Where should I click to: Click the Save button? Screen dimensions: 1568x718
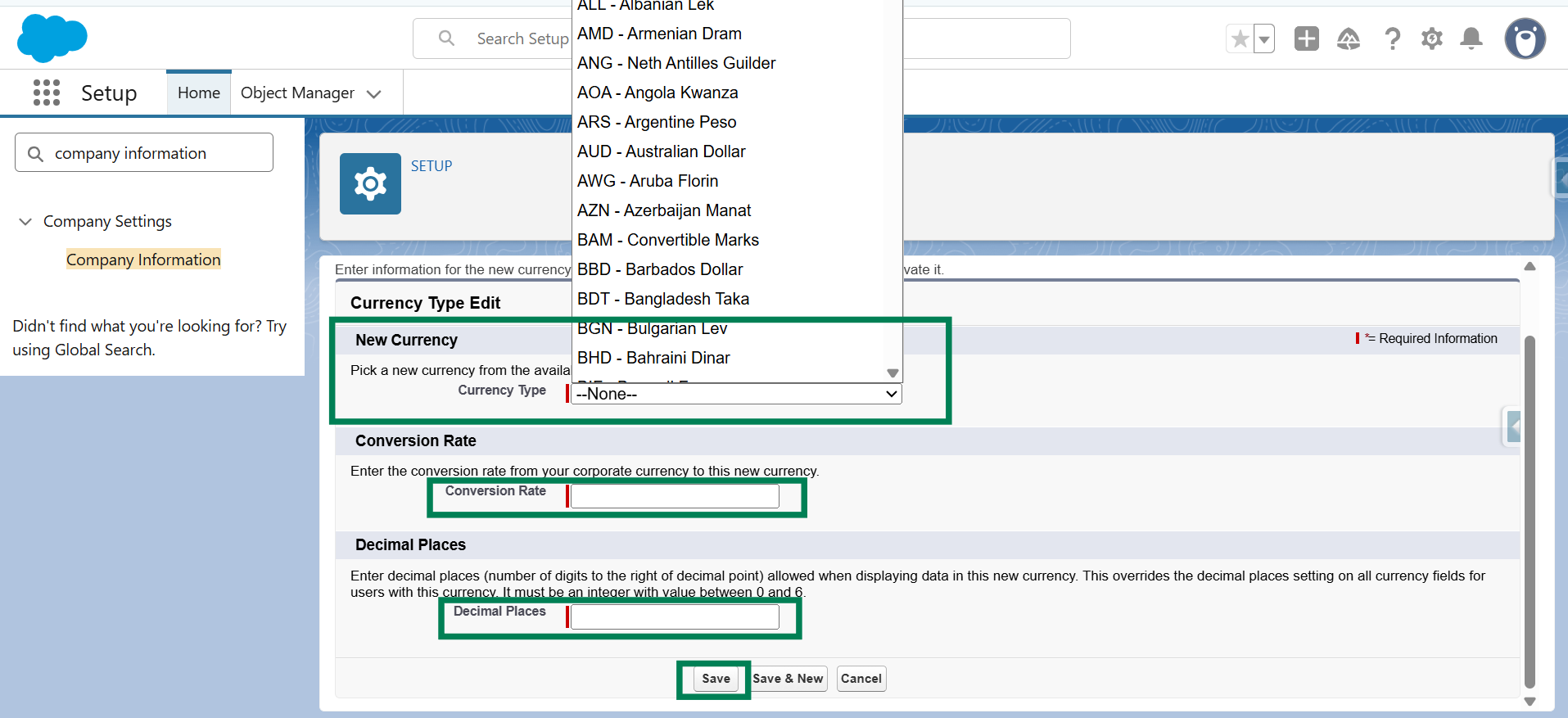(716, 679)
